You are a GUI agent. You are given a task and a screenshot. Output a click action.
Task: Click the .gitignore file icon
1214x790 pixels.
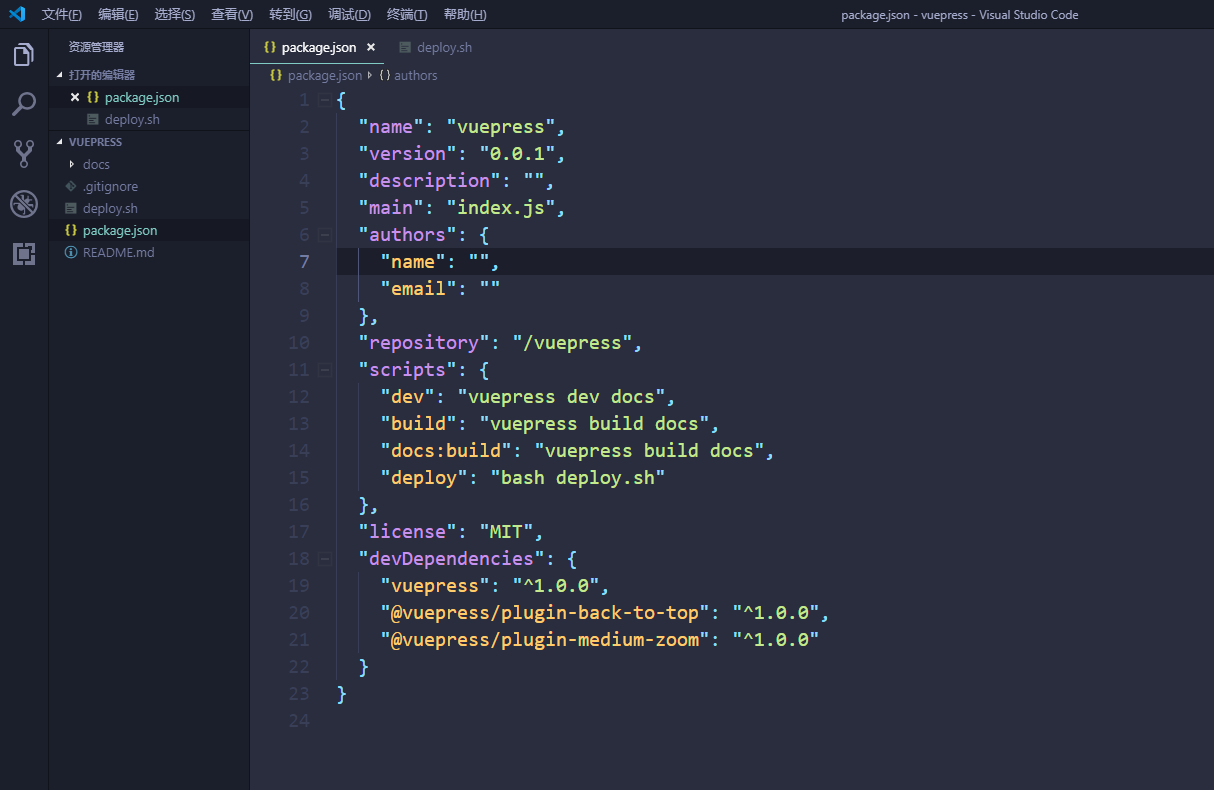71,186
